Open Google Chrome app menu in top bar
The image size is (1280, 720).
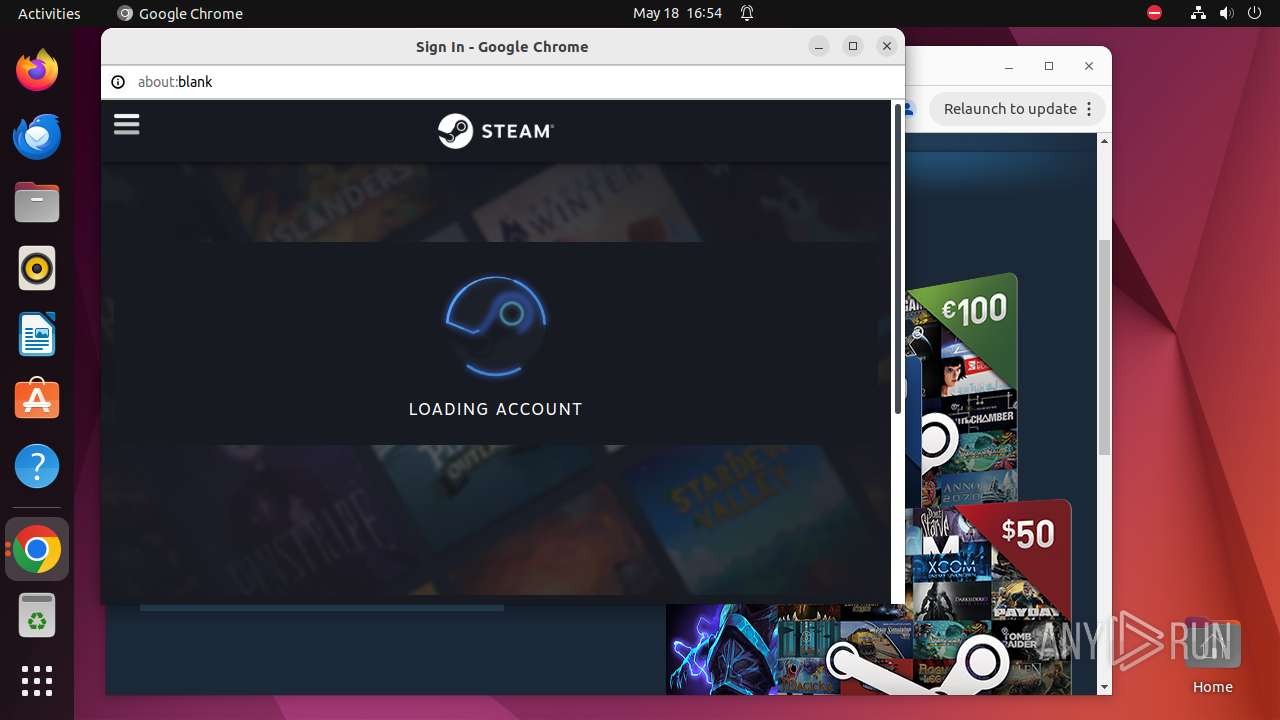(180, 13)
